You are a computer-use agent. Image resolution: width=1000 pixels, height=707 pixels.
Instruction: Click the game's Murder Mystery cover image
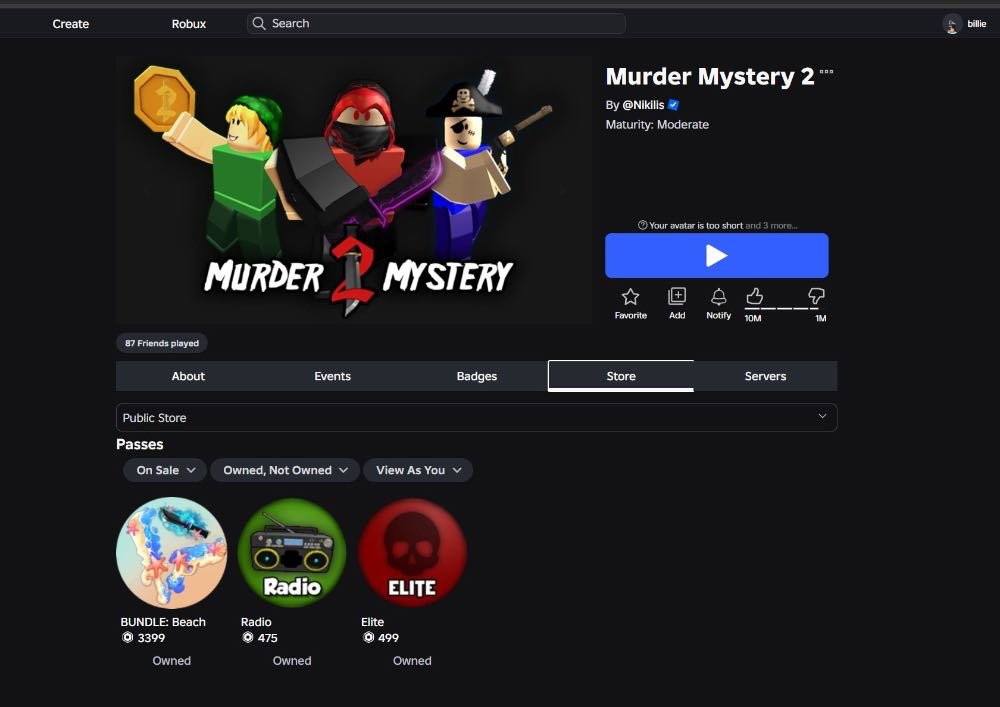pos(354,190)
